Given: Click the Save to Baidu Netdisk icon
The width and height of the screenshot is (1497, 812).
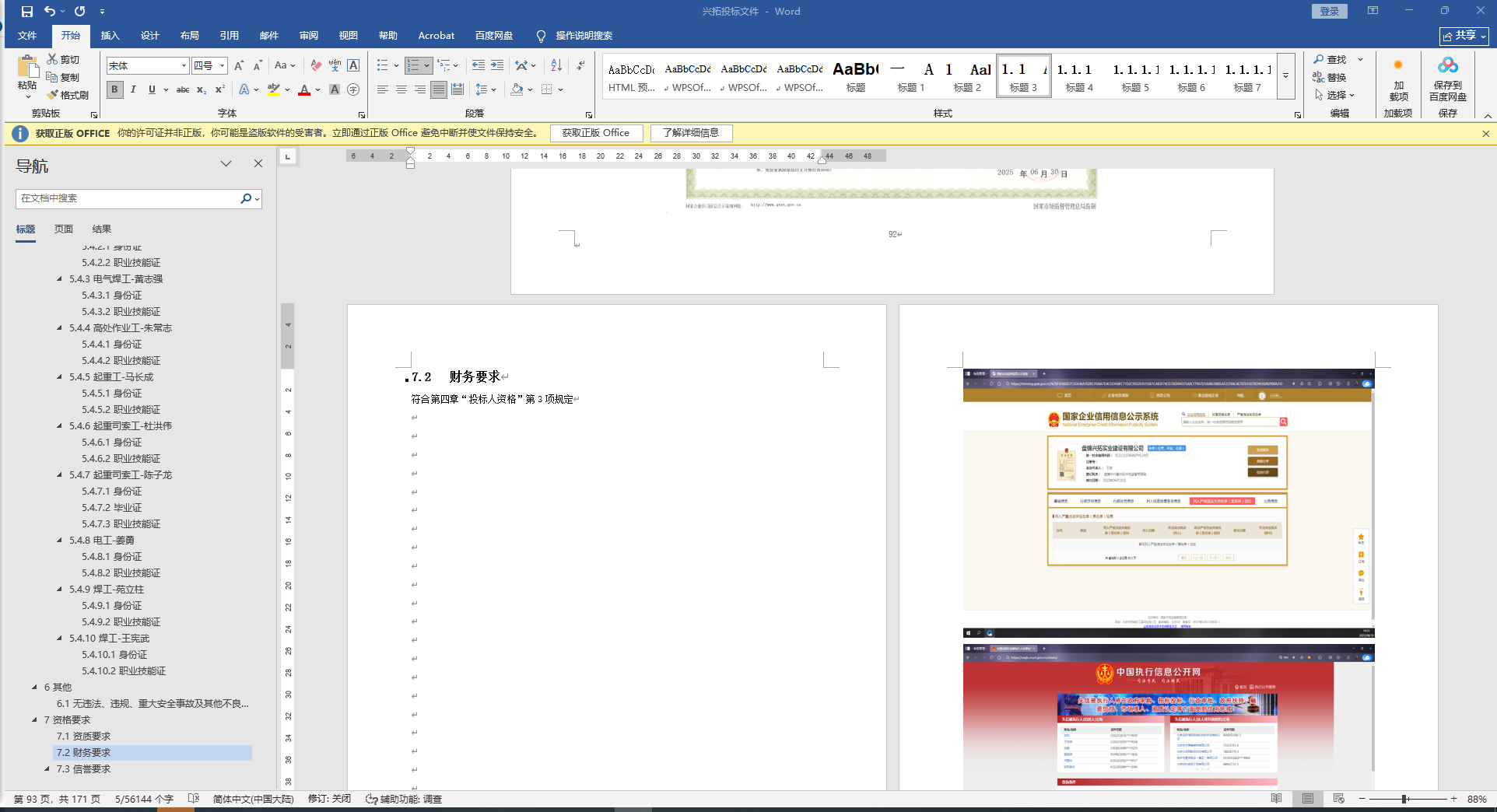Looking at the screenshot, I should point(1448,65).
